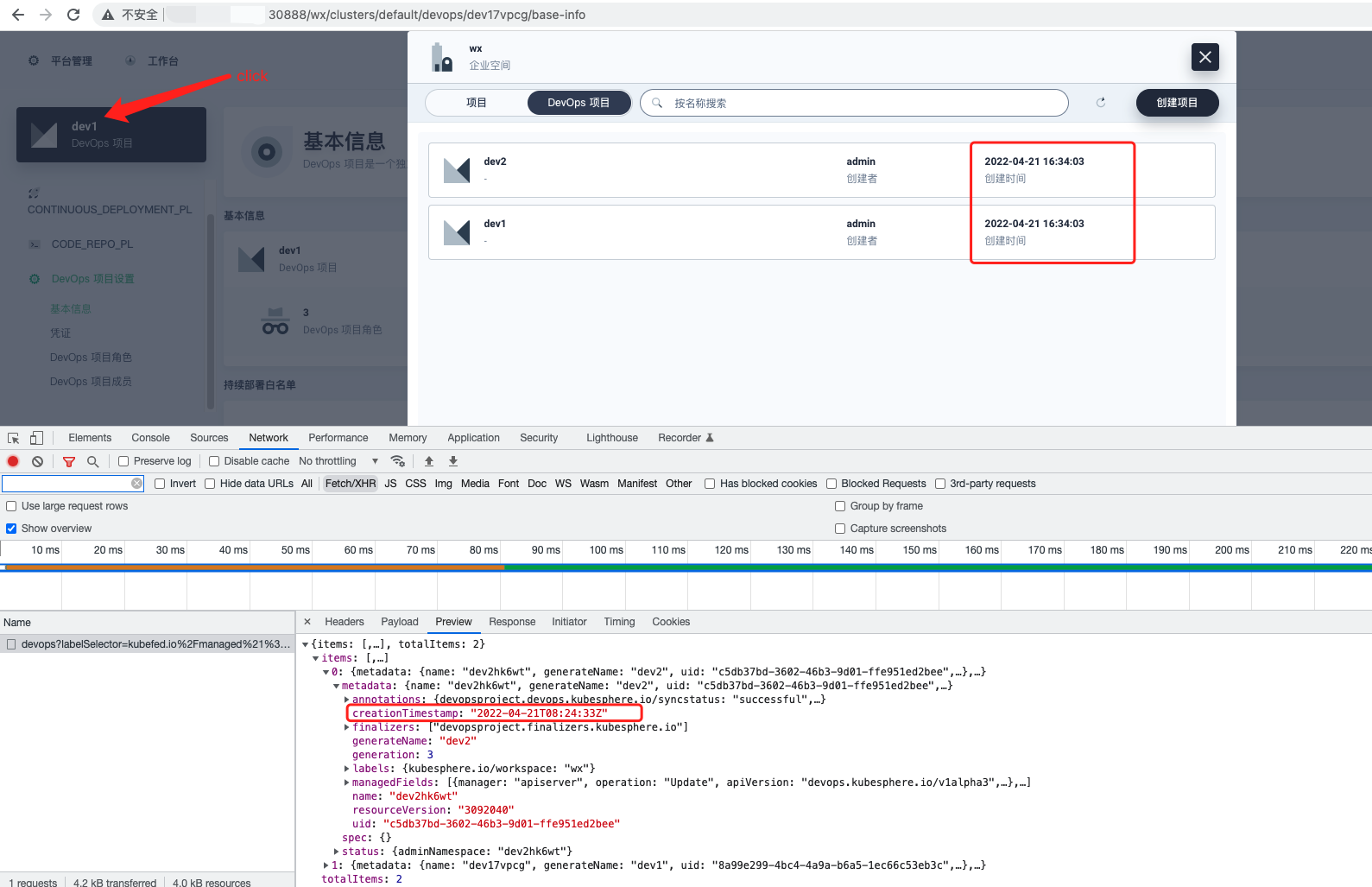The height and width of the screenshot is (887, 1372).
Task: Click the Export HAR download arrow icon
Action: (x=453, y=461)
